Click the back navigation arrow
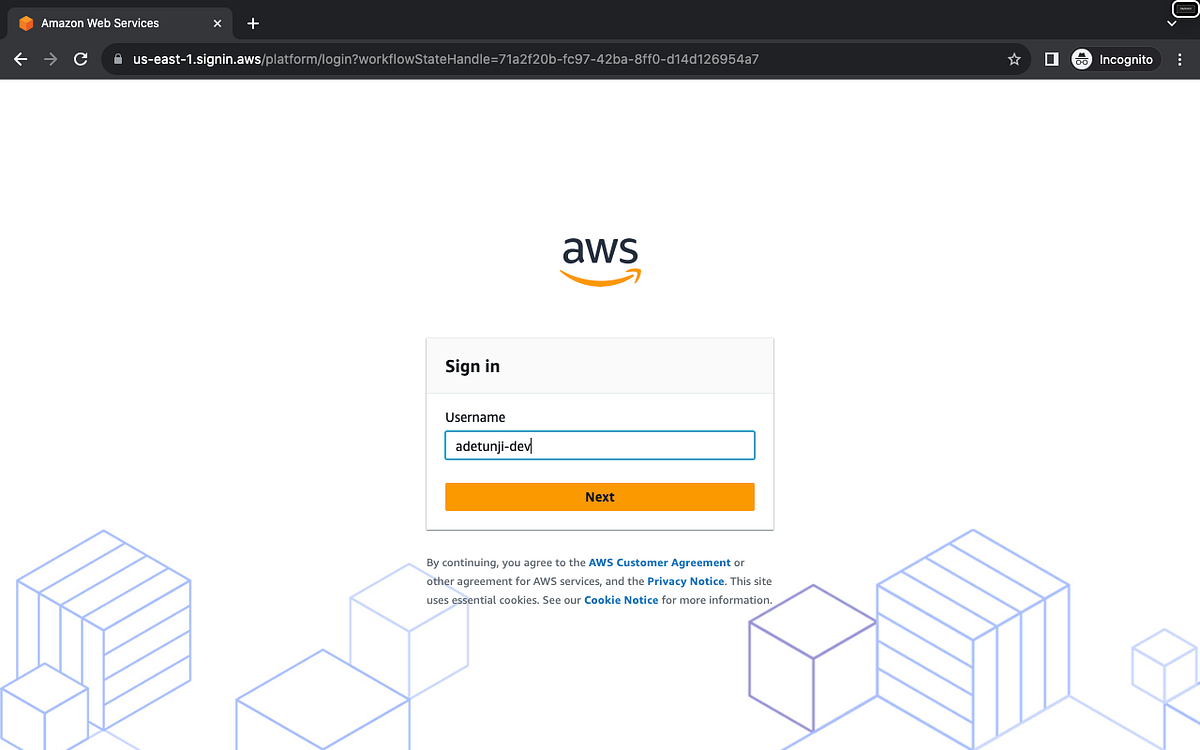The image size is (1200, 750). 20,59
